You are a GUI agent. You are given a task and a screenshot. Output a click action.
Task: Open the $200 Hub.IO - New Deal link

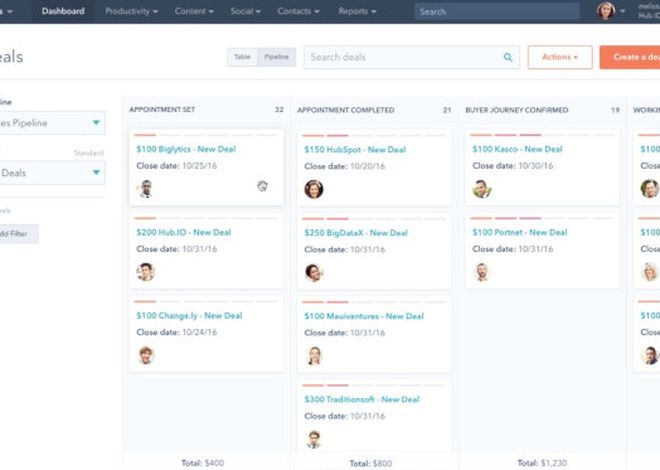pos(184,232)
